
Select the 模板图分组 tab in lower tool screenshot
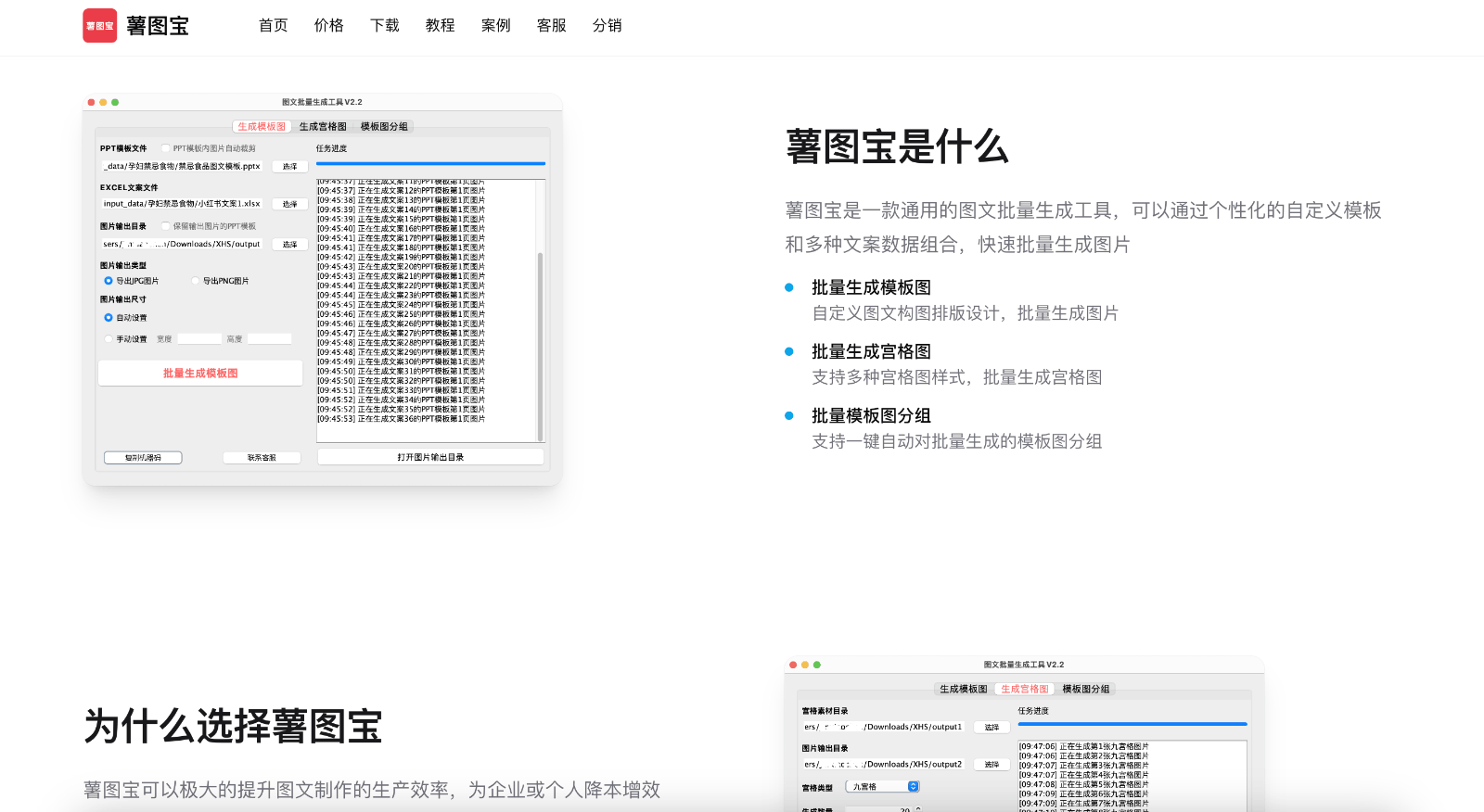coord(1086,690)
